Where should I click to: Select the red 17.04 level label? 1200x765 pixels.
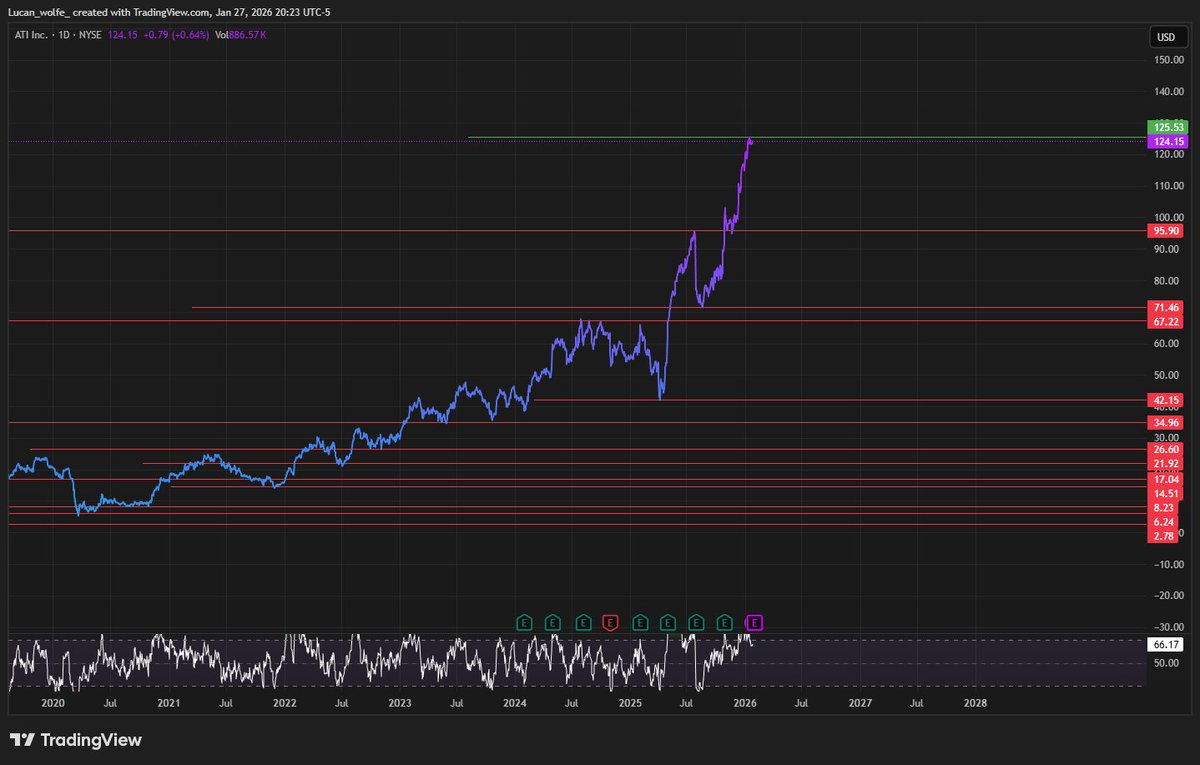pyautogui.click(x=1168, y=480)
